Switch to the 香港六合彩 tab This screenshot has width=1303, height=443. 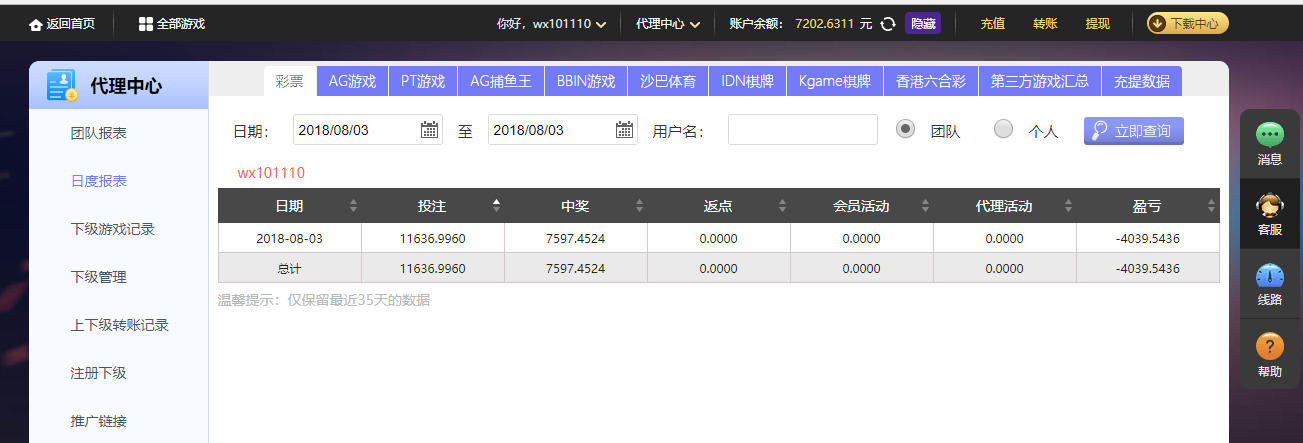[x=931, y=81]
